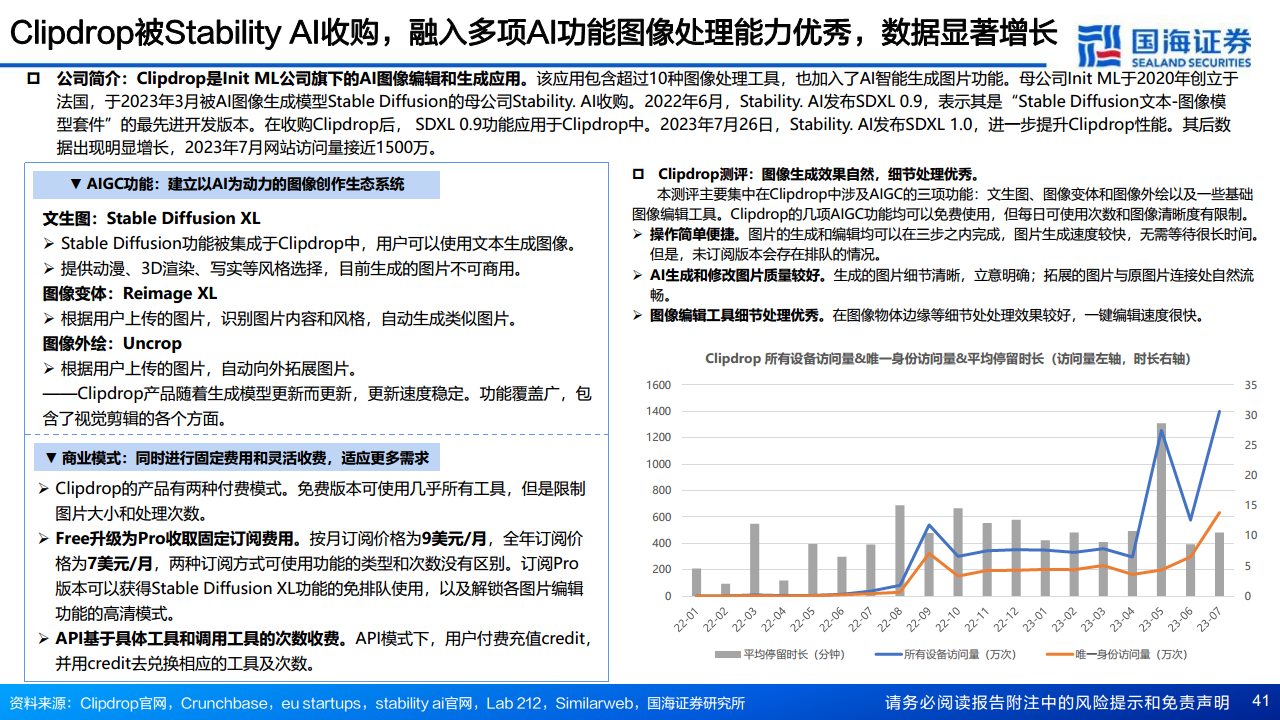Image resolution: width=1280 pixels, height=720 pixels.
Task: Click bold text 'API基于具体工具和调用工具的次数收费'
Action: [200, 639]
